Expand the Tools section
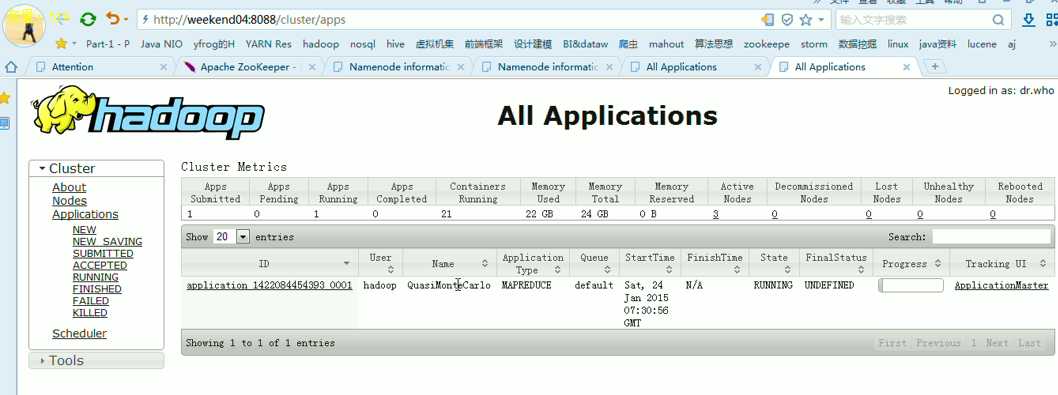Viewport: 1058px width, 395px height. (x=96, y=361)
